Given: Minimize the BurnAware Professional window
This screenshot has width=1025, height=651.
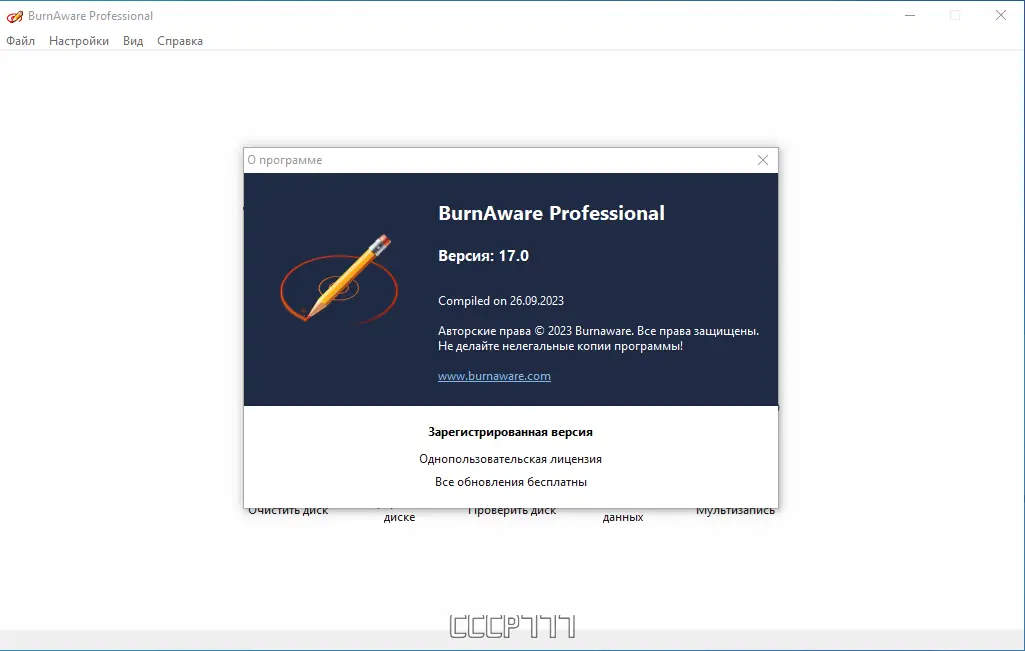Looking at the screenshot, I should [x=909, y=16].
